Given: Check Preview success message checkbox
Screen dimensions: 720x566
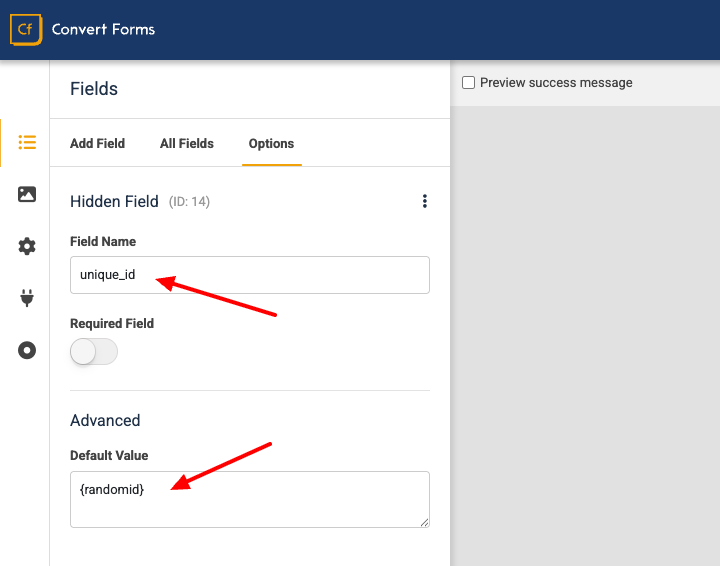Looking at the screenshot, I should [468, 83].
